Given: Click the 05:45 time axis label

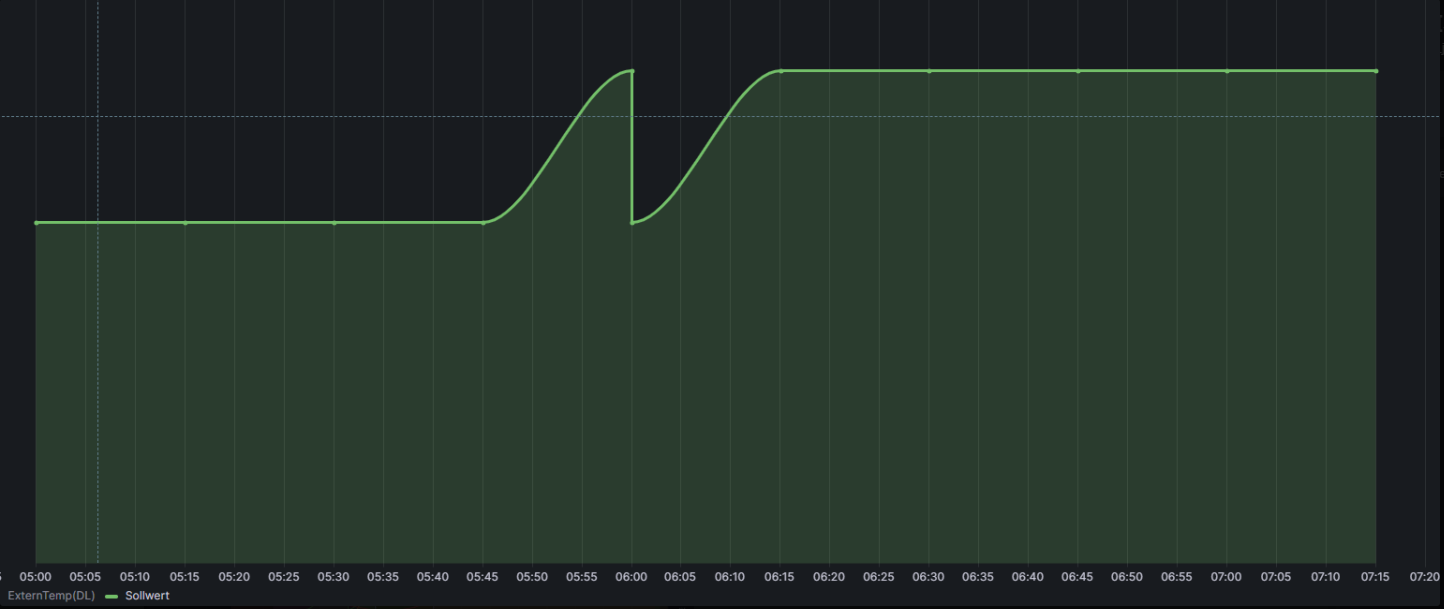Looking at the screenshot, I should pos(483,577).
